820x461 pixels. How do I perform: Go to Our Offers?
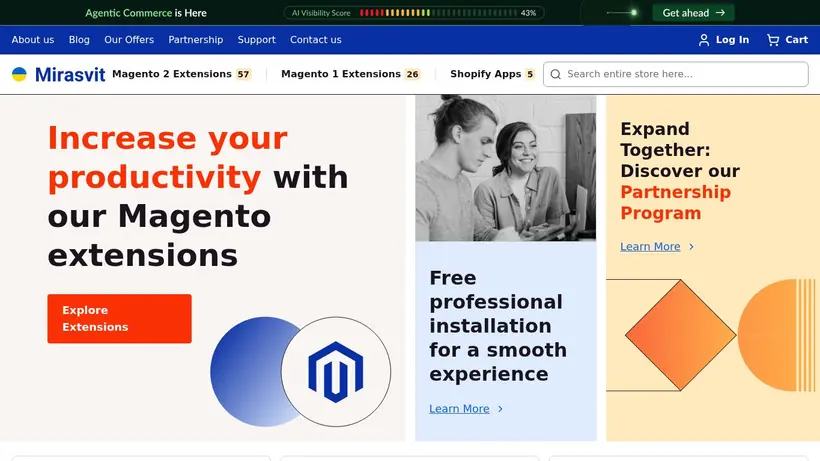(129, 40)
